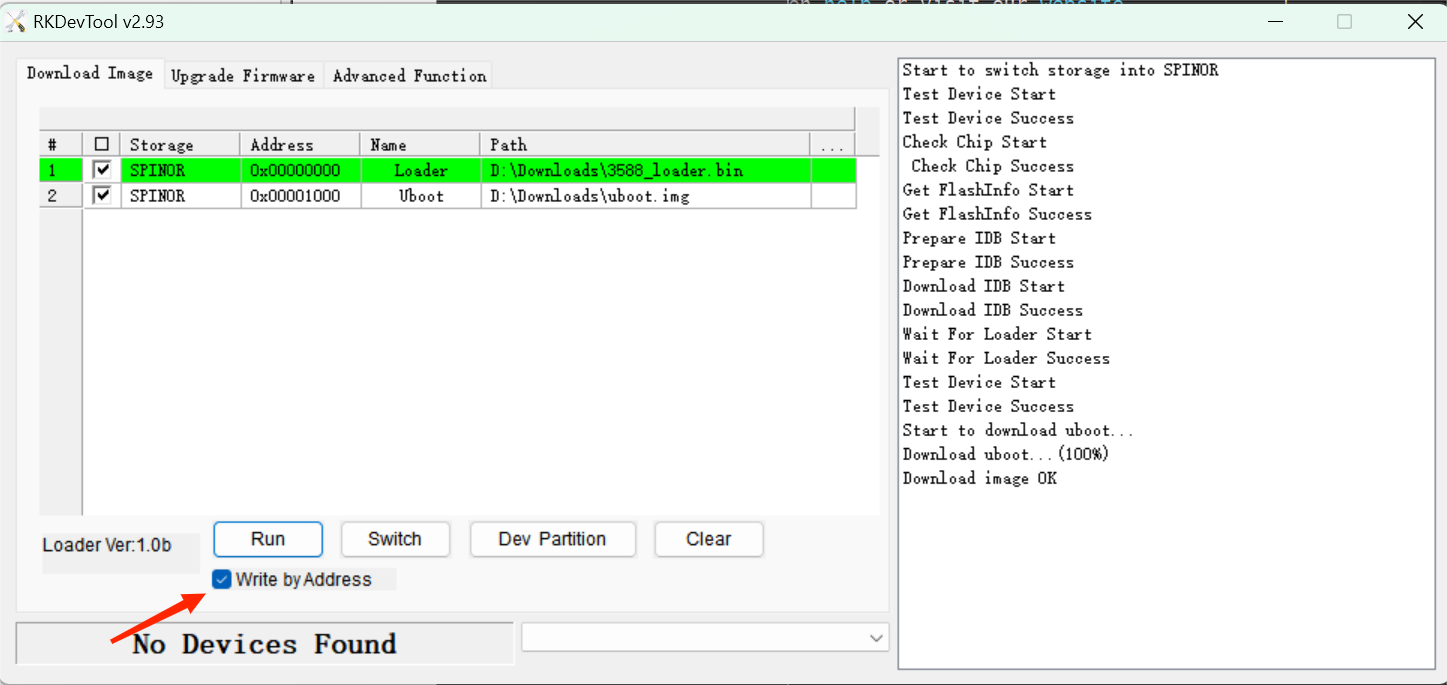Close the RKDevTool window
This screenshot has height=685, width=1447.
[x=1415, y=21]
